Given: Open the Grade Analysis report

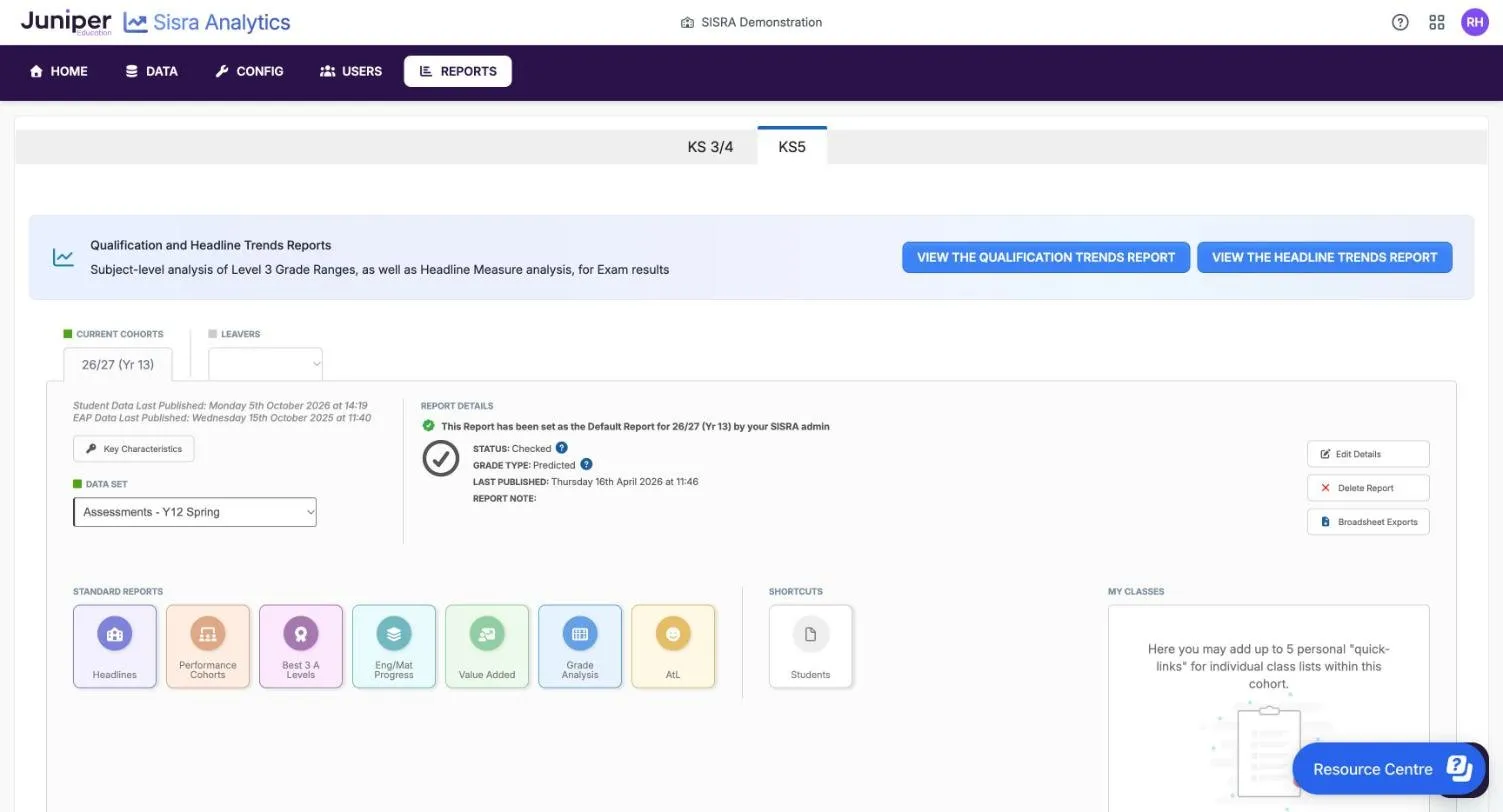Looking at the screenshot, I should [580, 646].
